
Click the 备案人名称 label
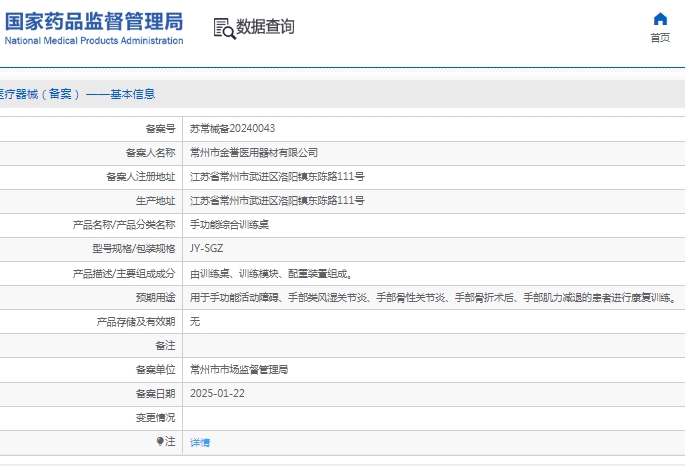[x=151, y=152]
